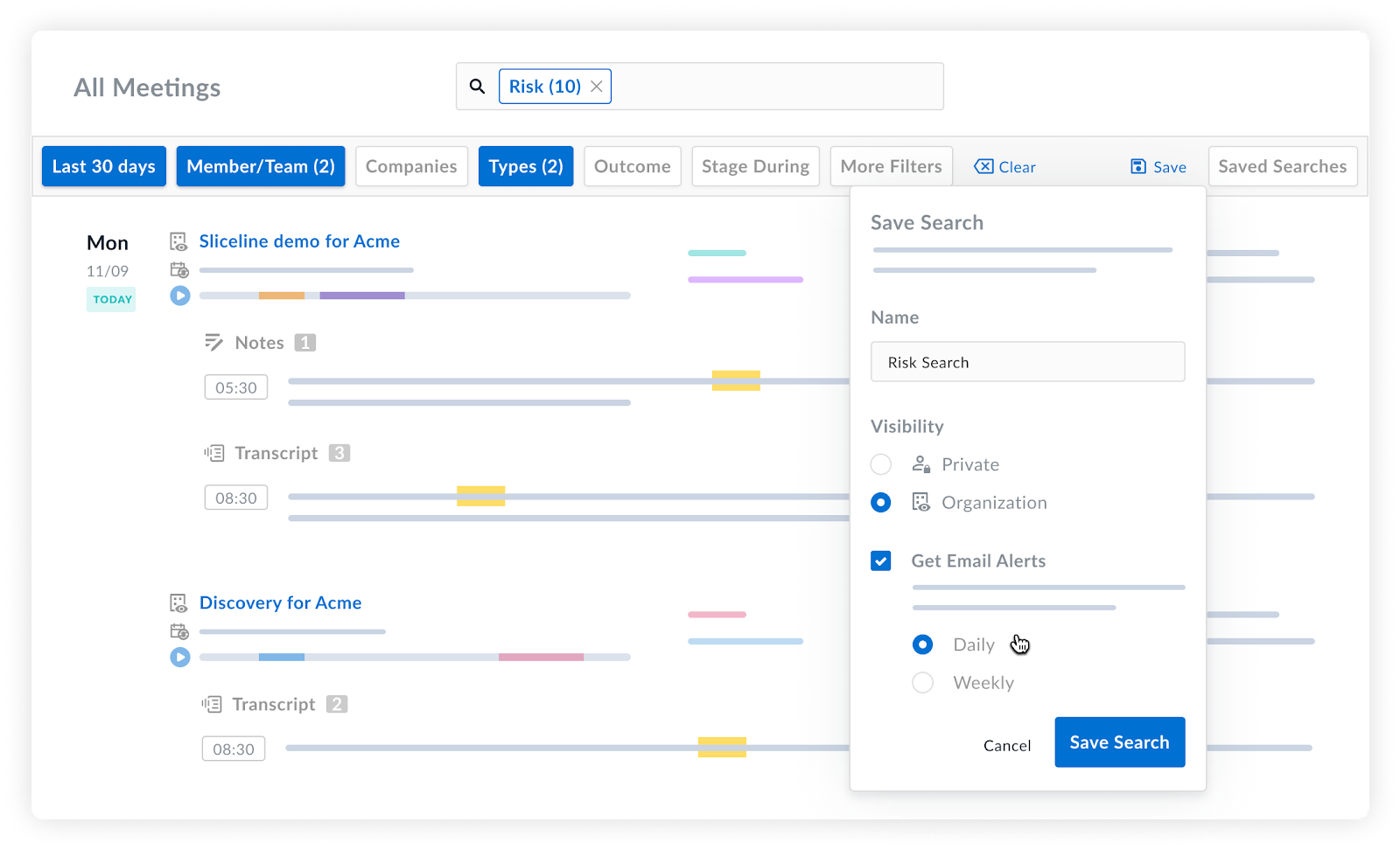
Task: Uncheck Get Email Alerts checkbox
Action: [x=881, y=561]
